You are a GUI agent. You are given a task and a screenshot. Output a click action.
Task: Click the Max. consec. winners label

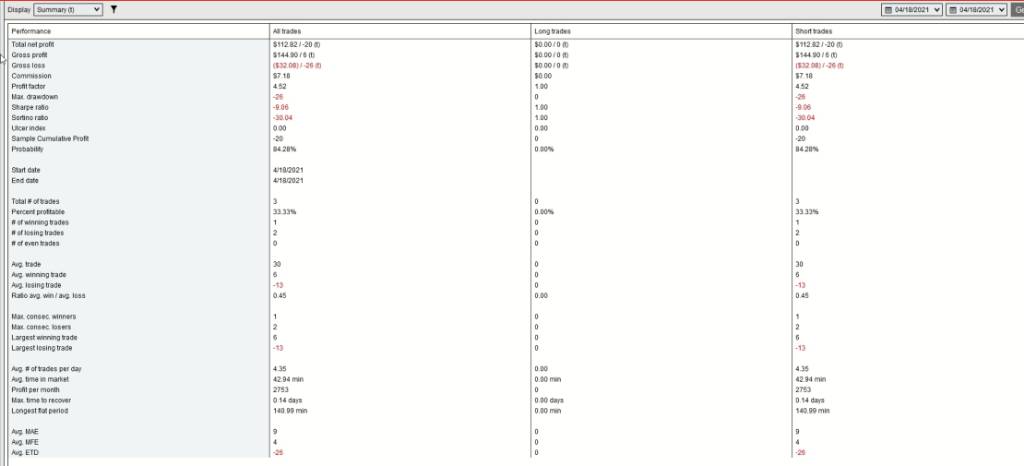pyautogui.click(x=43, y=316)
